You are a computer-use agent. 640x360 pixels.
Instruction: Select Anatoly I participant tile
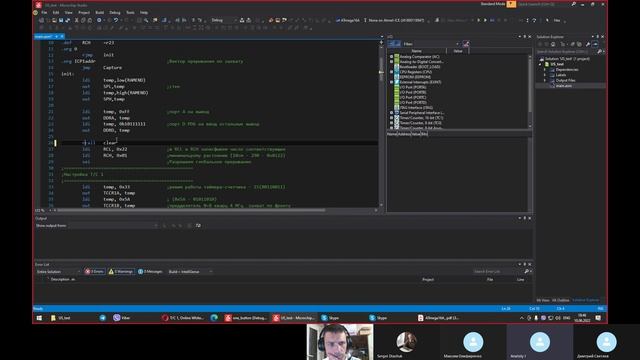point(540,342)
